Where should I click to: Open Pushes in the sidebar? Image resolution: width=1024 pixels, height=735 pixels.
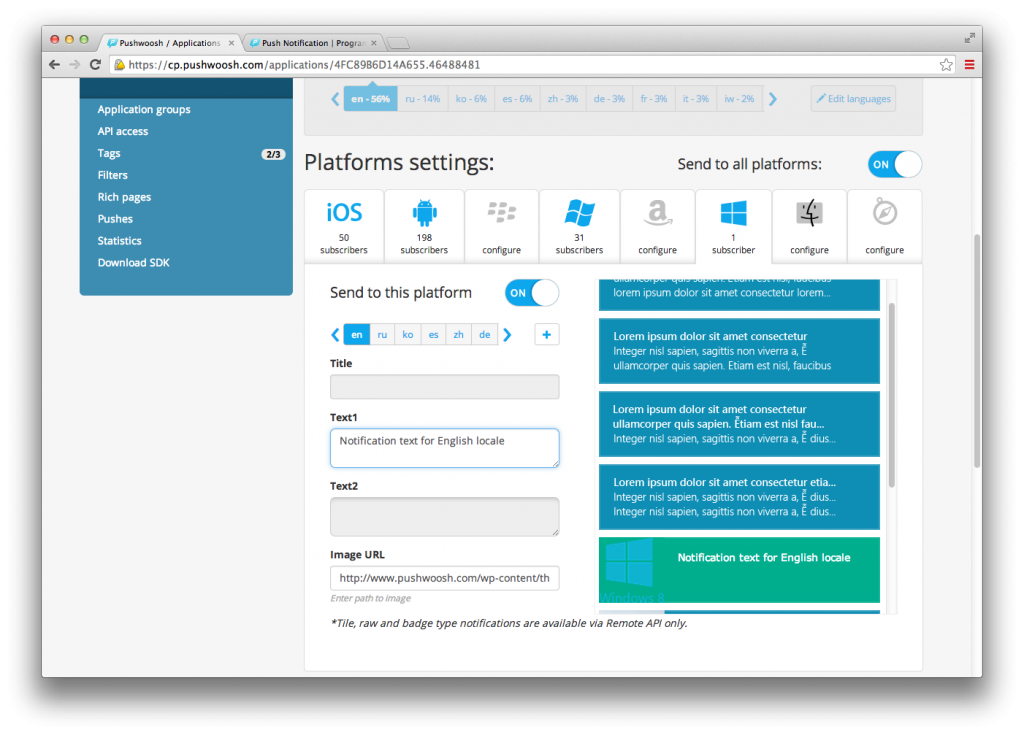point(115,219)
